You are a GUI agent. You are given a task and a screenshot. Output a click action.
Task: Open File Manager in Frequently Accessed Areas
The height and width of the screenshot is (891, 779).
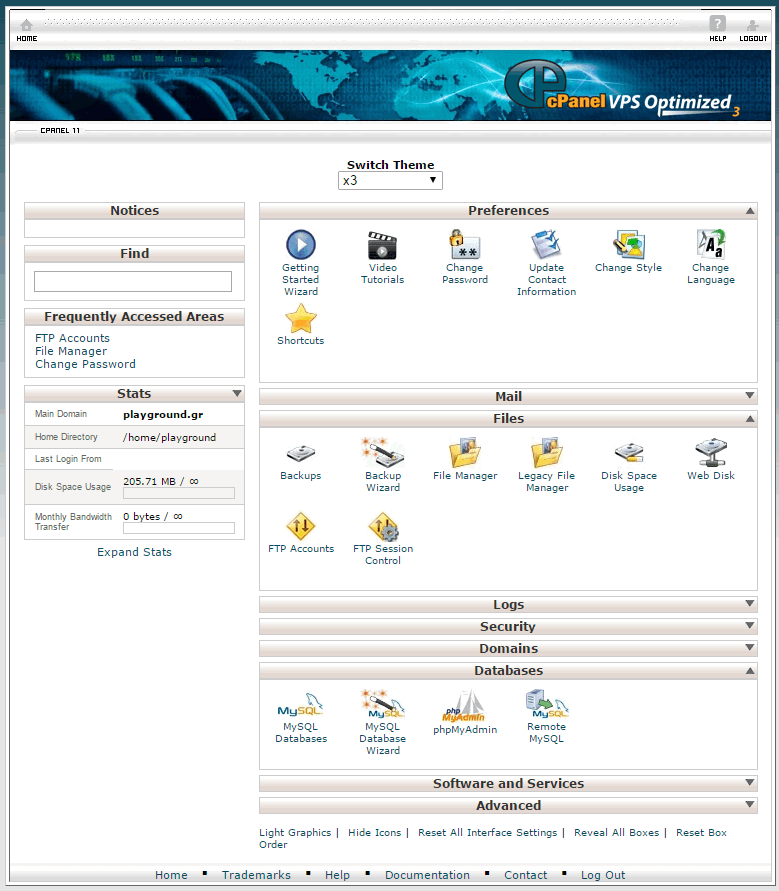[71, 351]
